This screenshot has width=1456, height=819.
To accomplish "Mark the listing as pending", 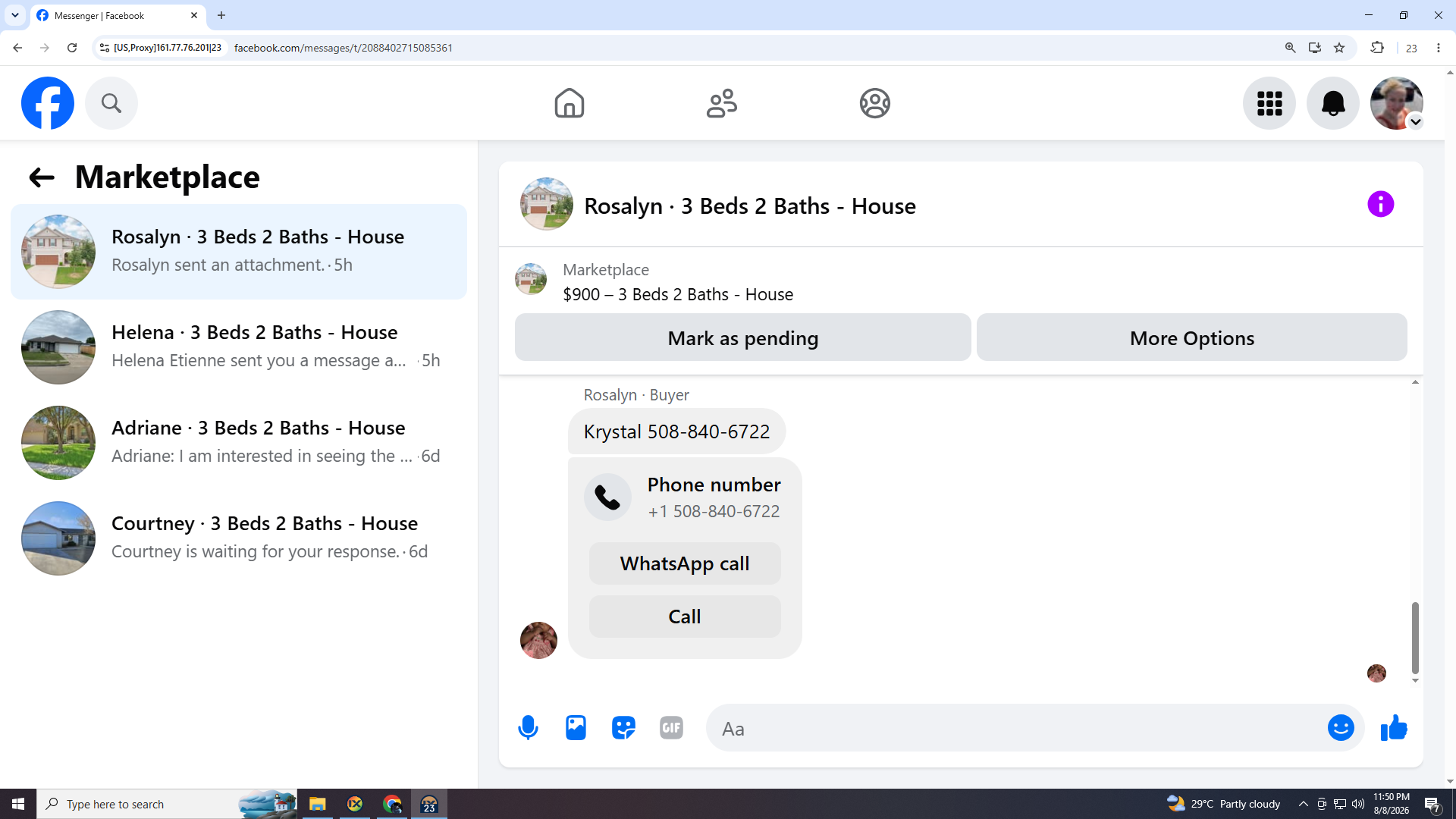I will tap(742, 337).
